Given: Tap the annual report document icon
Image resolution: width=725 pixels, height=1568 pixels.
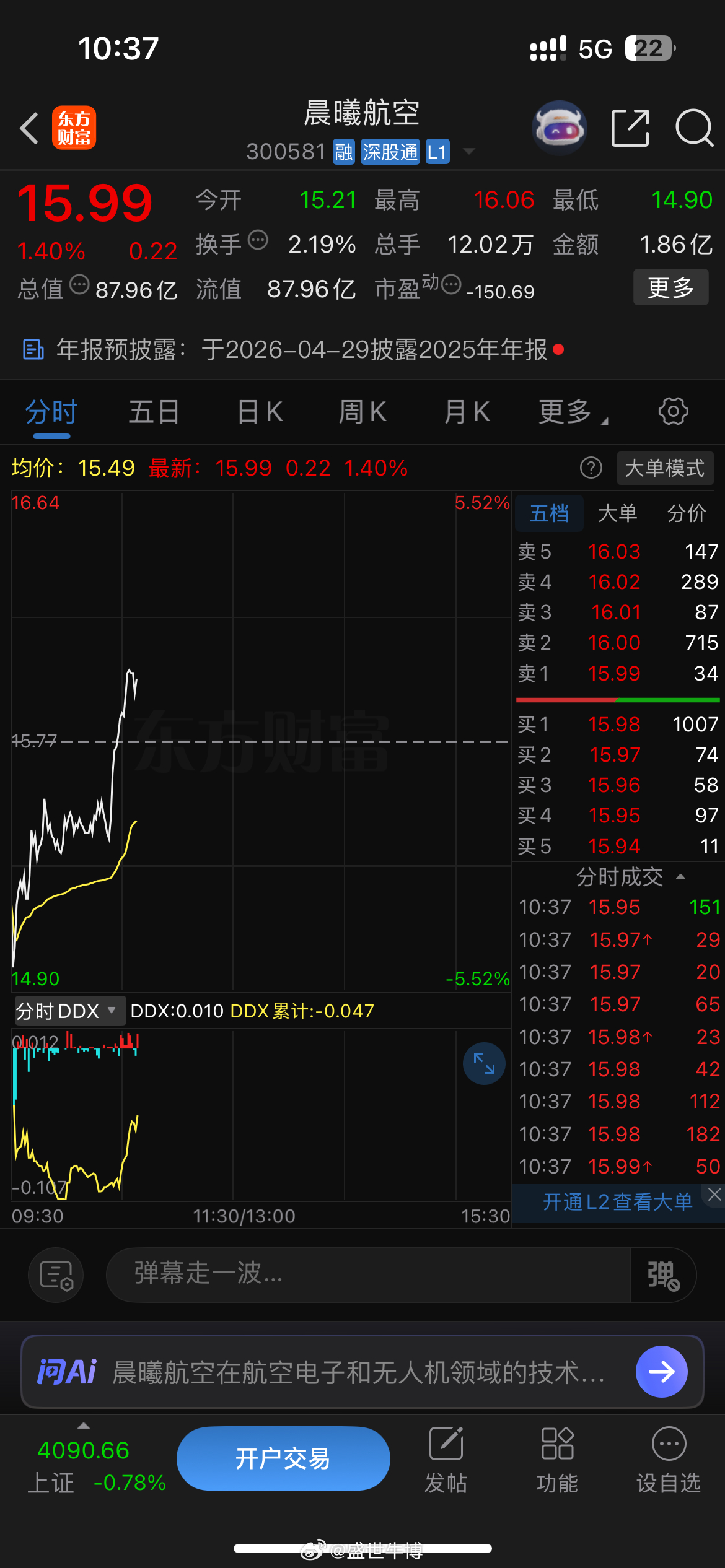Looking at the screenshot, I should [x=33, y=349].
